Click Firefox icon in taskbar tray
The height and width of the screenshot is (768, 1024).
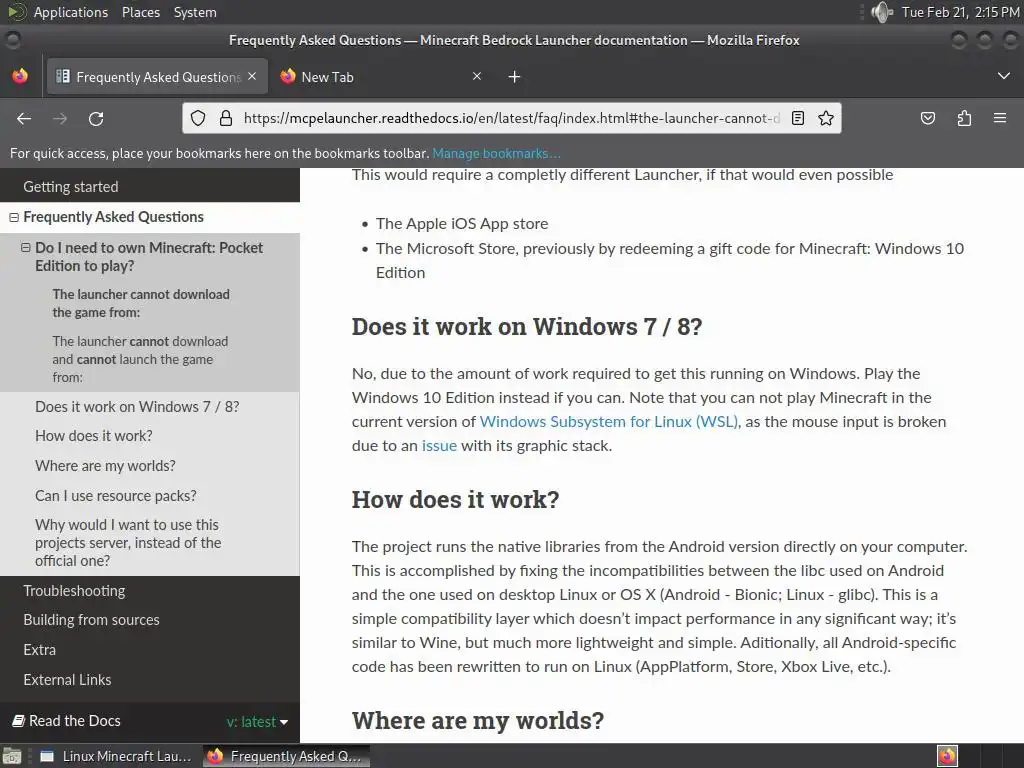(947, 756)
